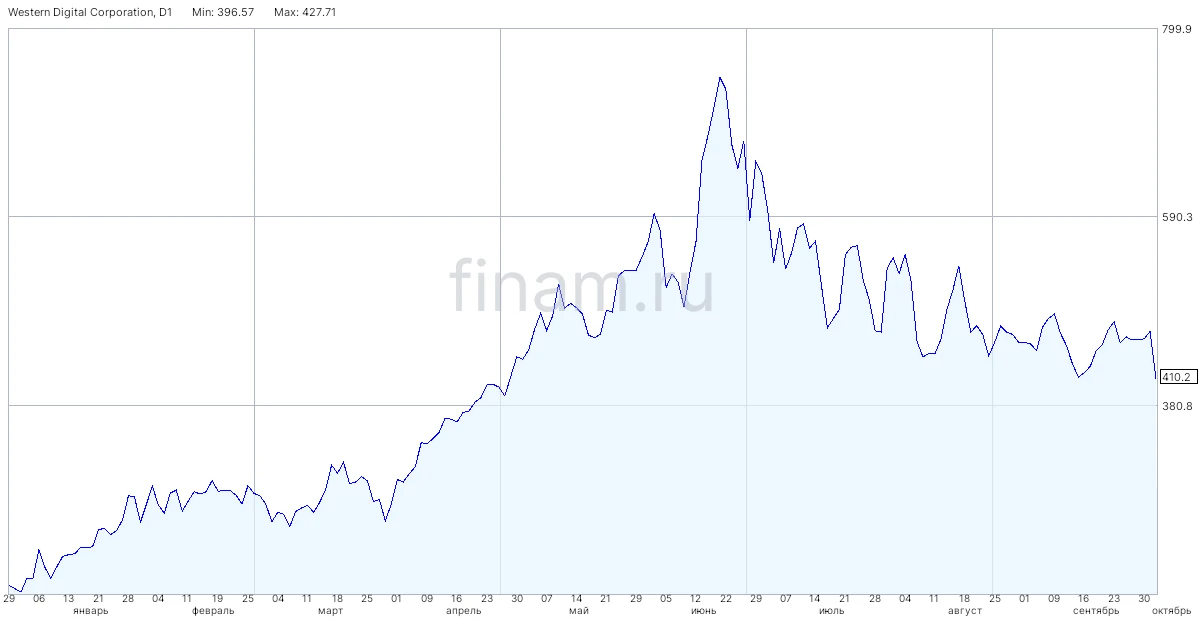Viewport: 1200px width, 630px height.
Task: Click the "Min: 396.57" value
Action: [x=223, y=13]
